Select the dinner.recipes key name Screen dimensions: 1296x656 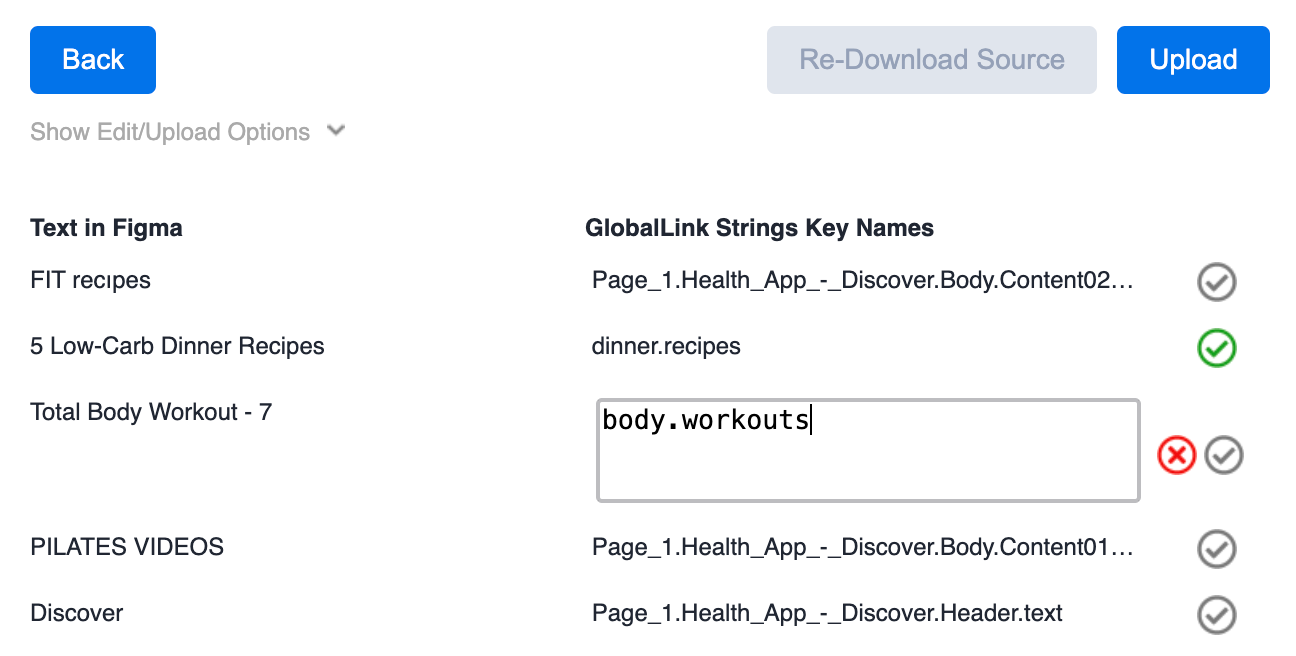pyautogui.click(x=666, y=347)
